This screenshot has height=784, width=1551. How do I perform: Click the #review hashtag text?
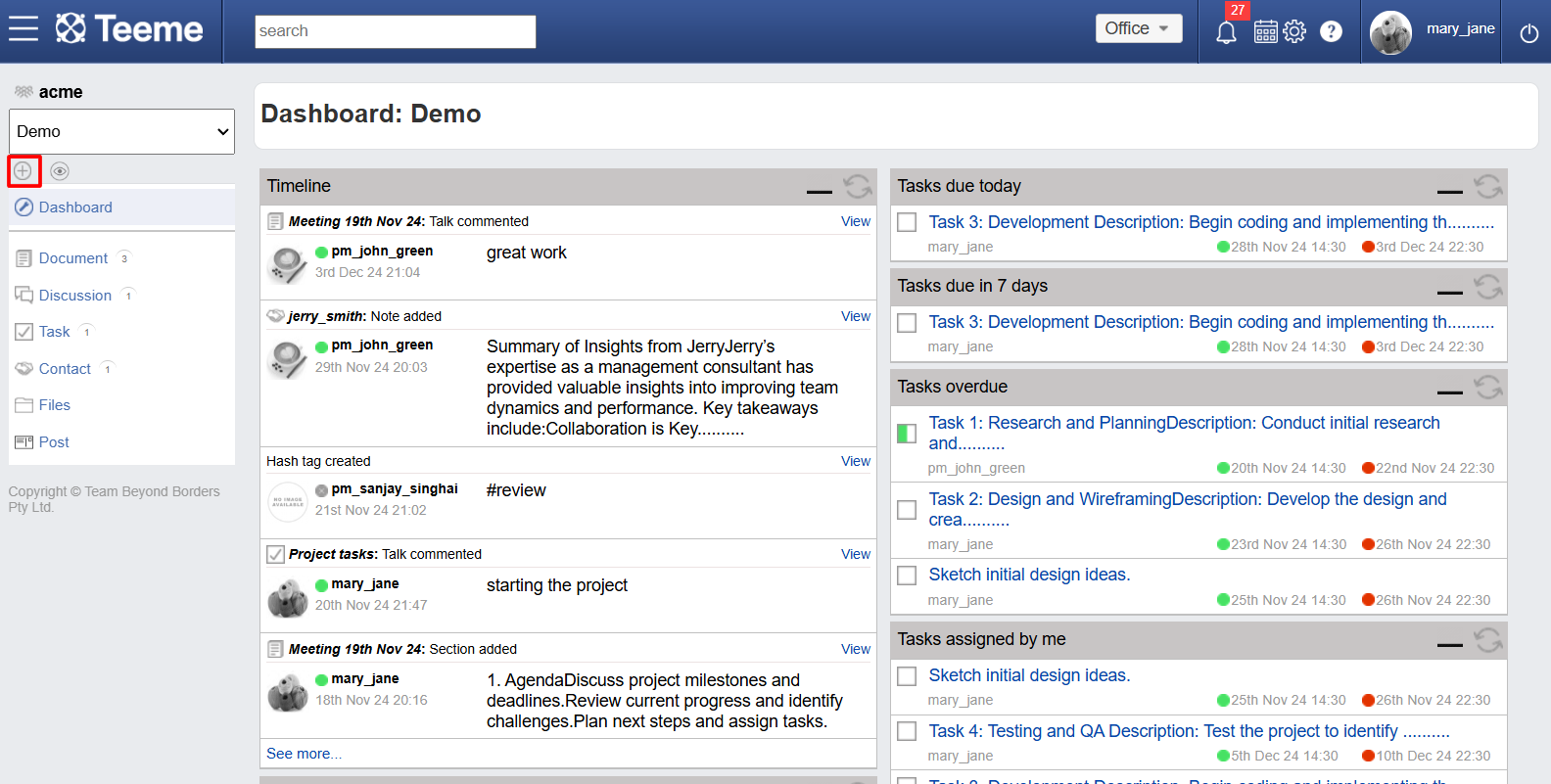point(516,490)
